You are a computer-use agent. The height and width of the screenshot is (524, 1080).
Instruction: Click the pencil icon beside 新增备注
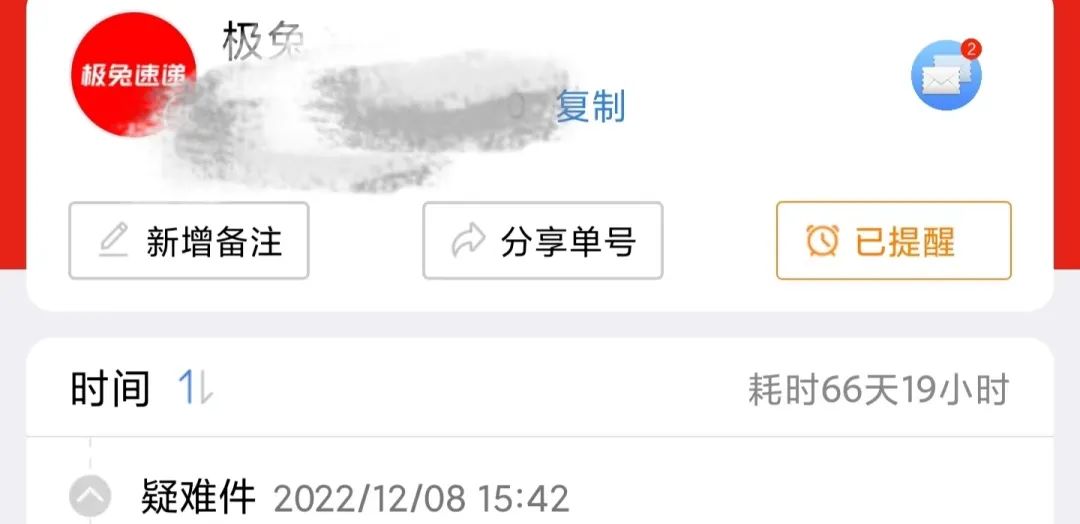(114, 241)
